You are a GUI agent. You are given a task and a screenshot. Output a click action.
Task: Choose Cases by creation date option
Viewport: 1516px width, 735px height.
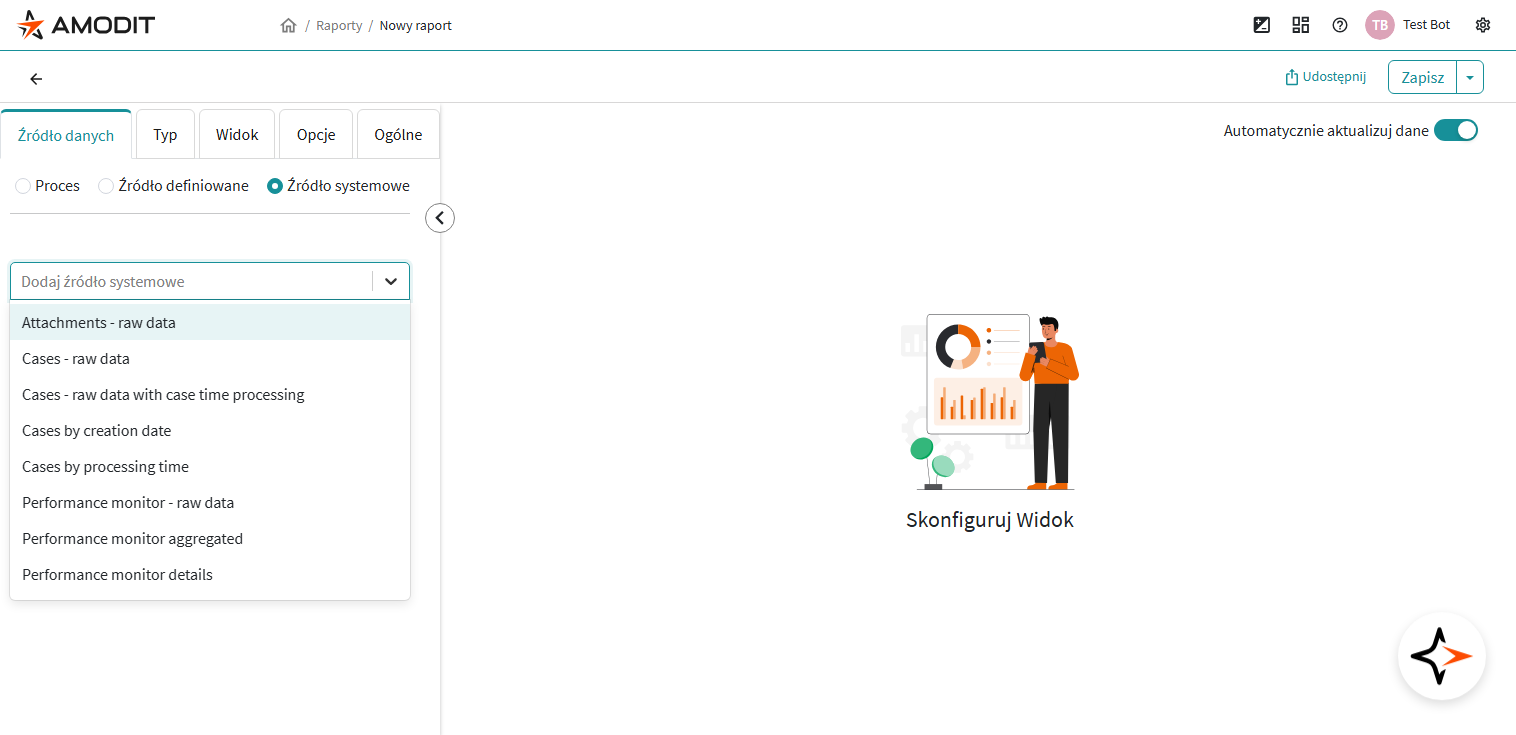pos(97,431)
